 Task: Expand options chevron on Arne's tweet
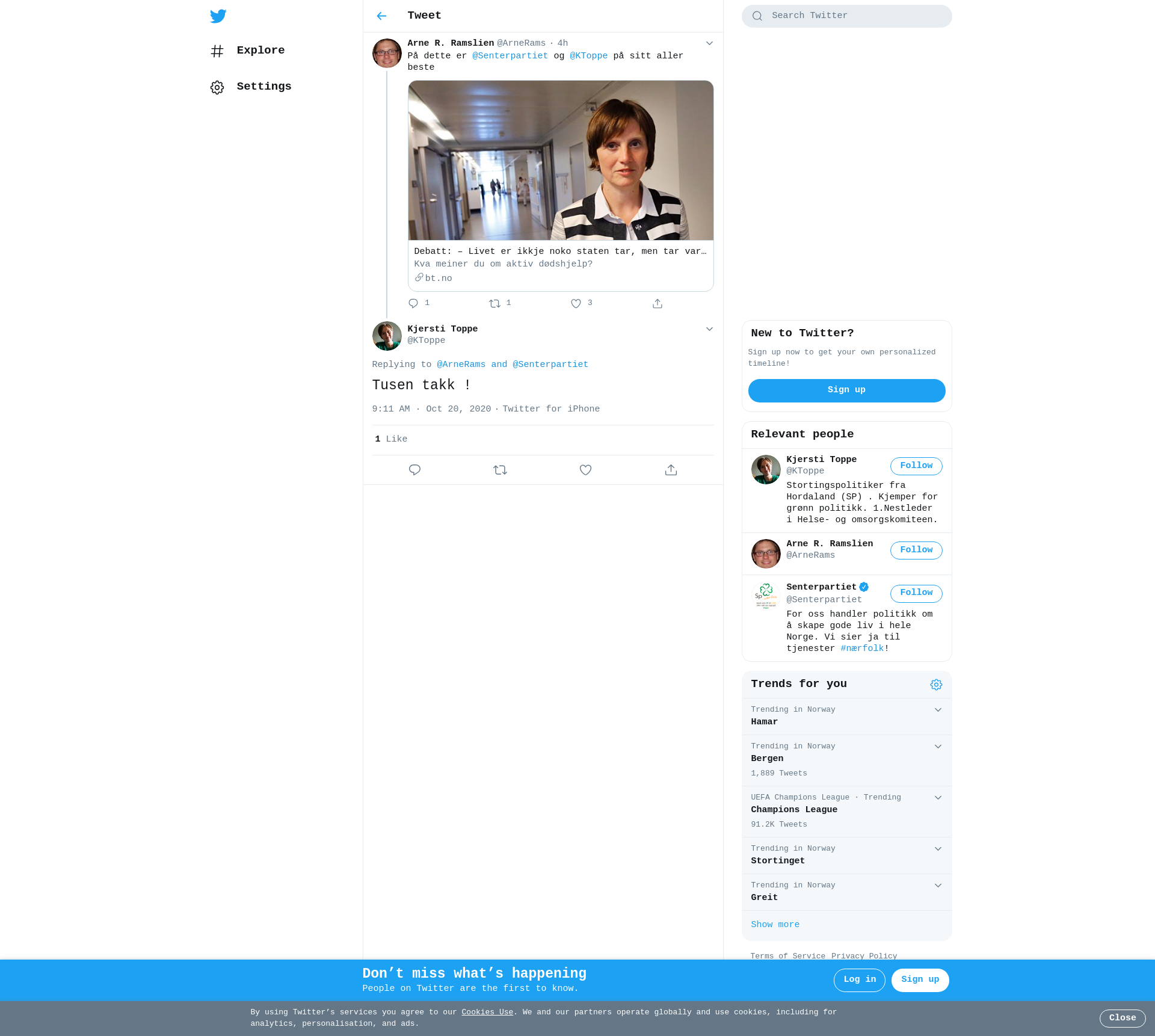point(709,43)
